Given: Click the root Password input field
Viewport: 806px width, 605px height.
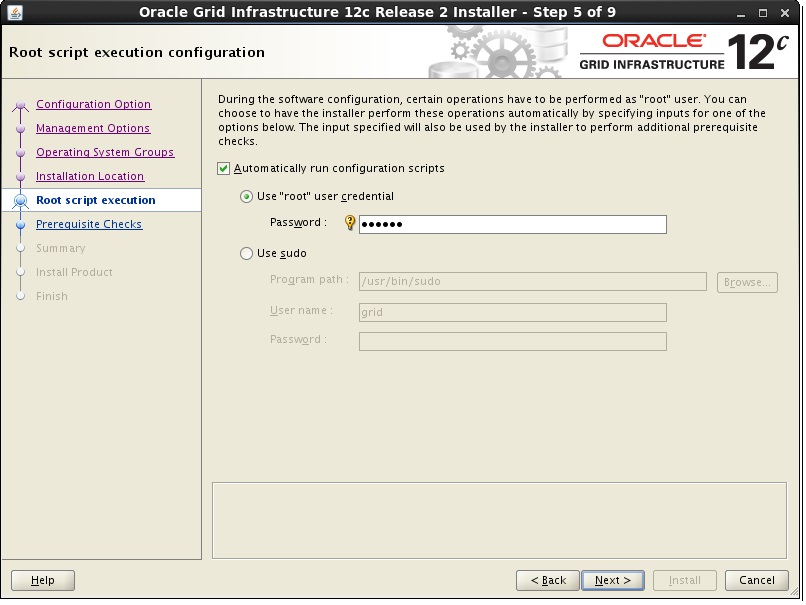Looking at the screenshot, I should point(512,225).
